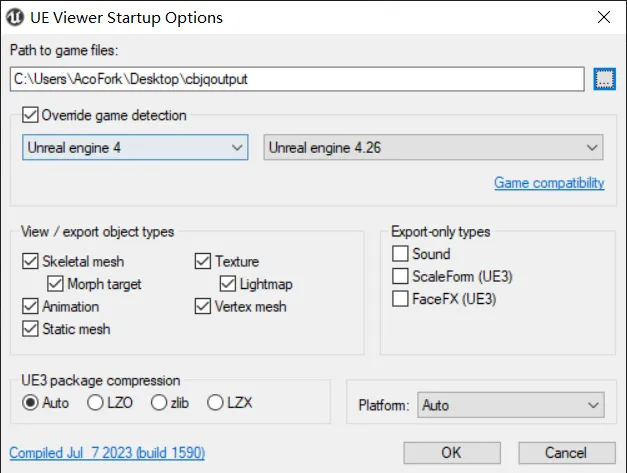Select the LZO compression radio button

coord(95,402)
